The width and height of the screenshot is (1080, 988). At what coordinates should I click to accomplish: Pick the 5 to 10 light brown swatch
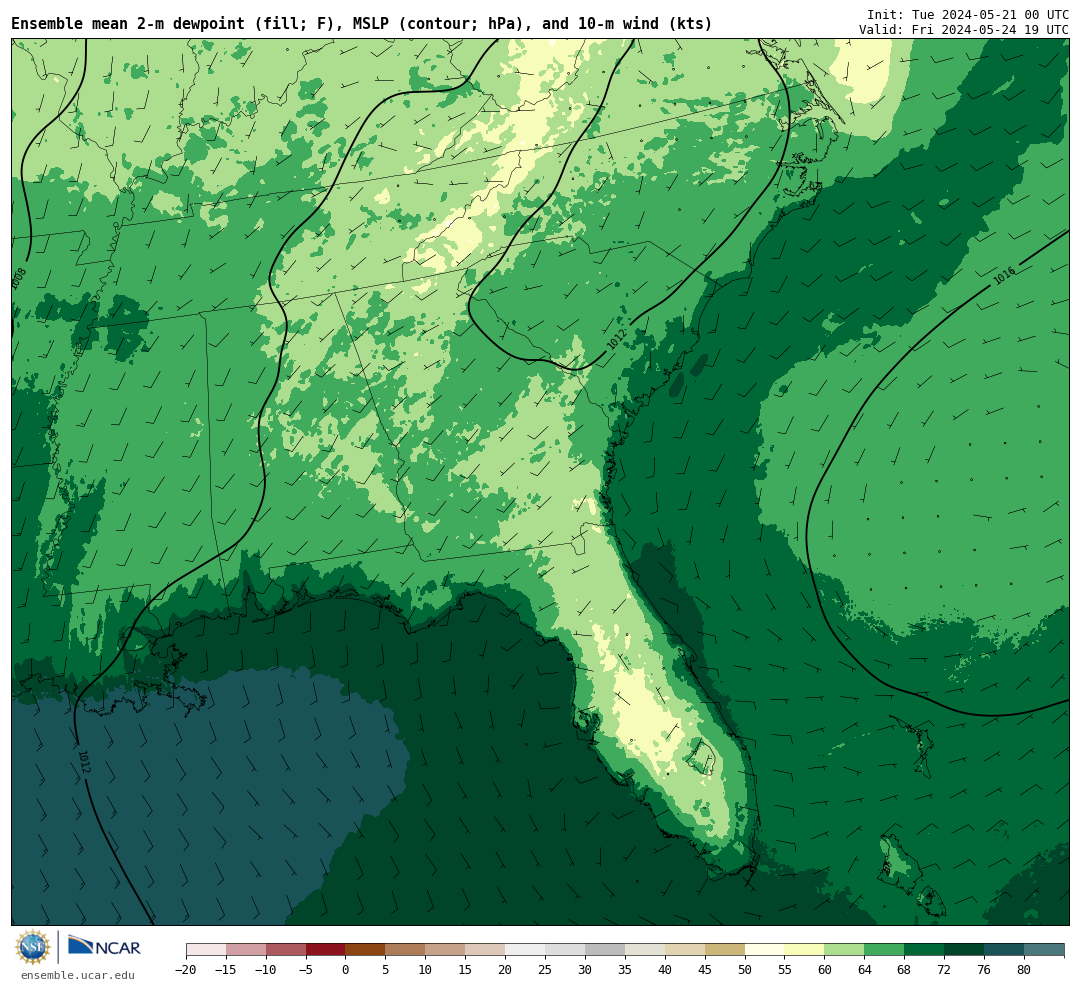(406, 950)
